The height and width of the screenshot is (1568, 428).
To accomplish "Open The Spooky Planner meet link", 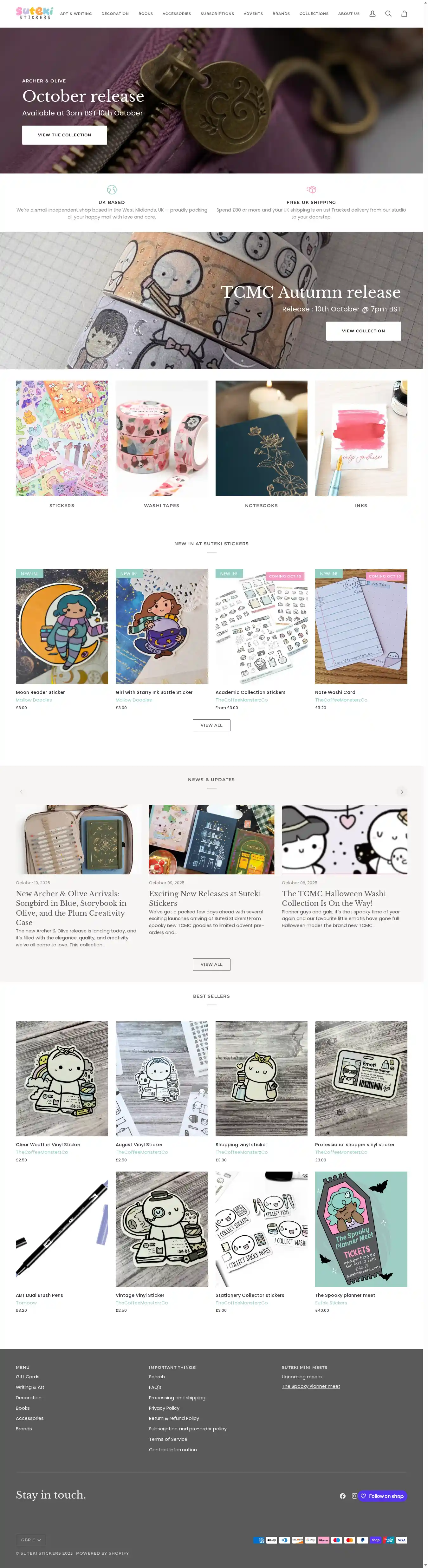I will (310, 1386).
